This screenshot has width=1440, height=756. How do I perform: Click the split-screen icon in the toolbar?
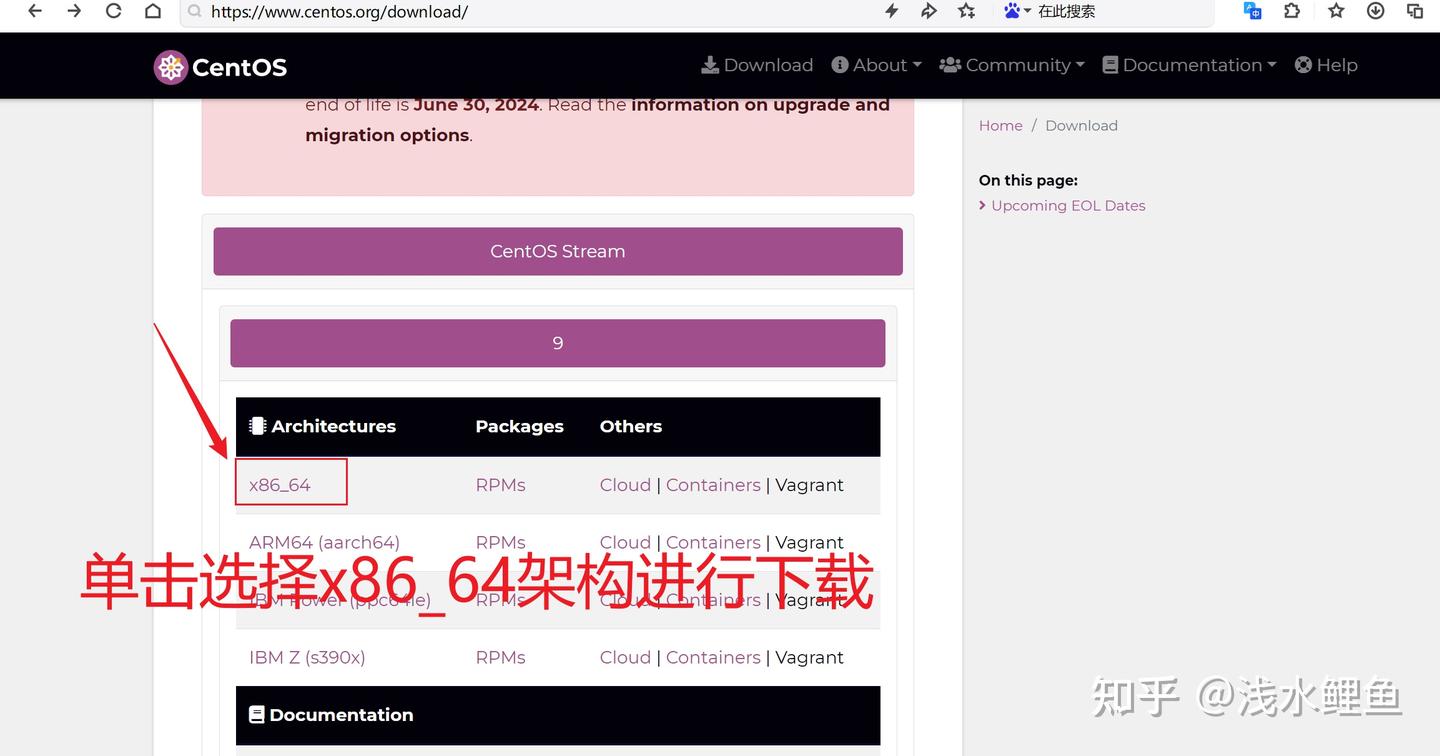tap(1414, 12)
